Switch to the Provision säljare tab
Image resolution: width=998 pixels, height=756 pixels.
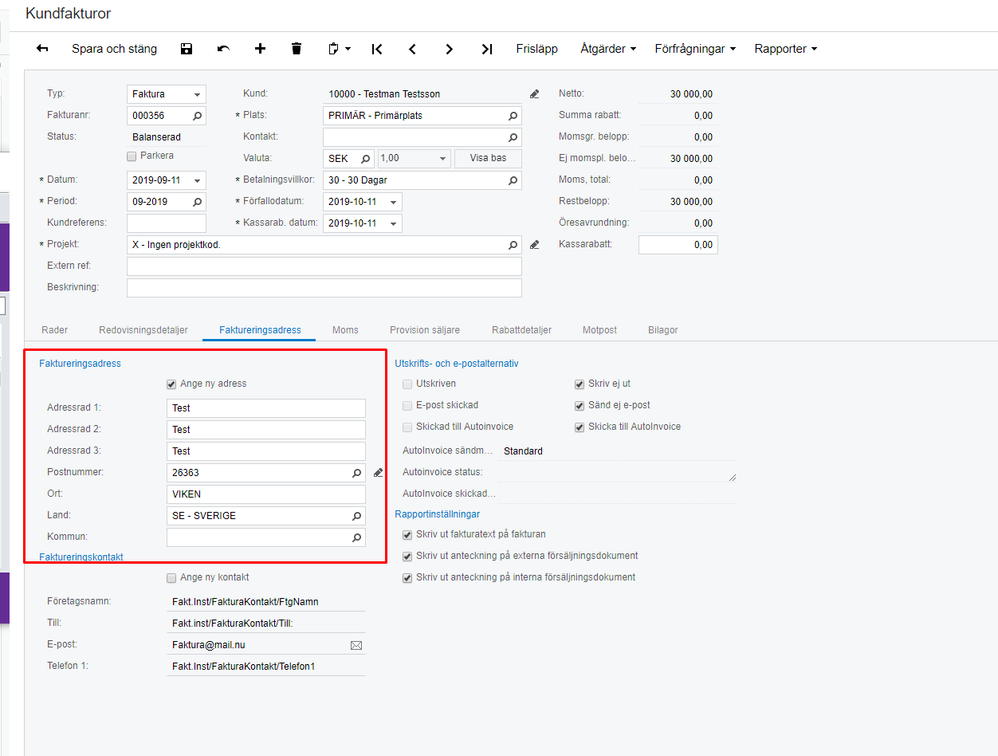pyautogui.click(x=425, y=330)
